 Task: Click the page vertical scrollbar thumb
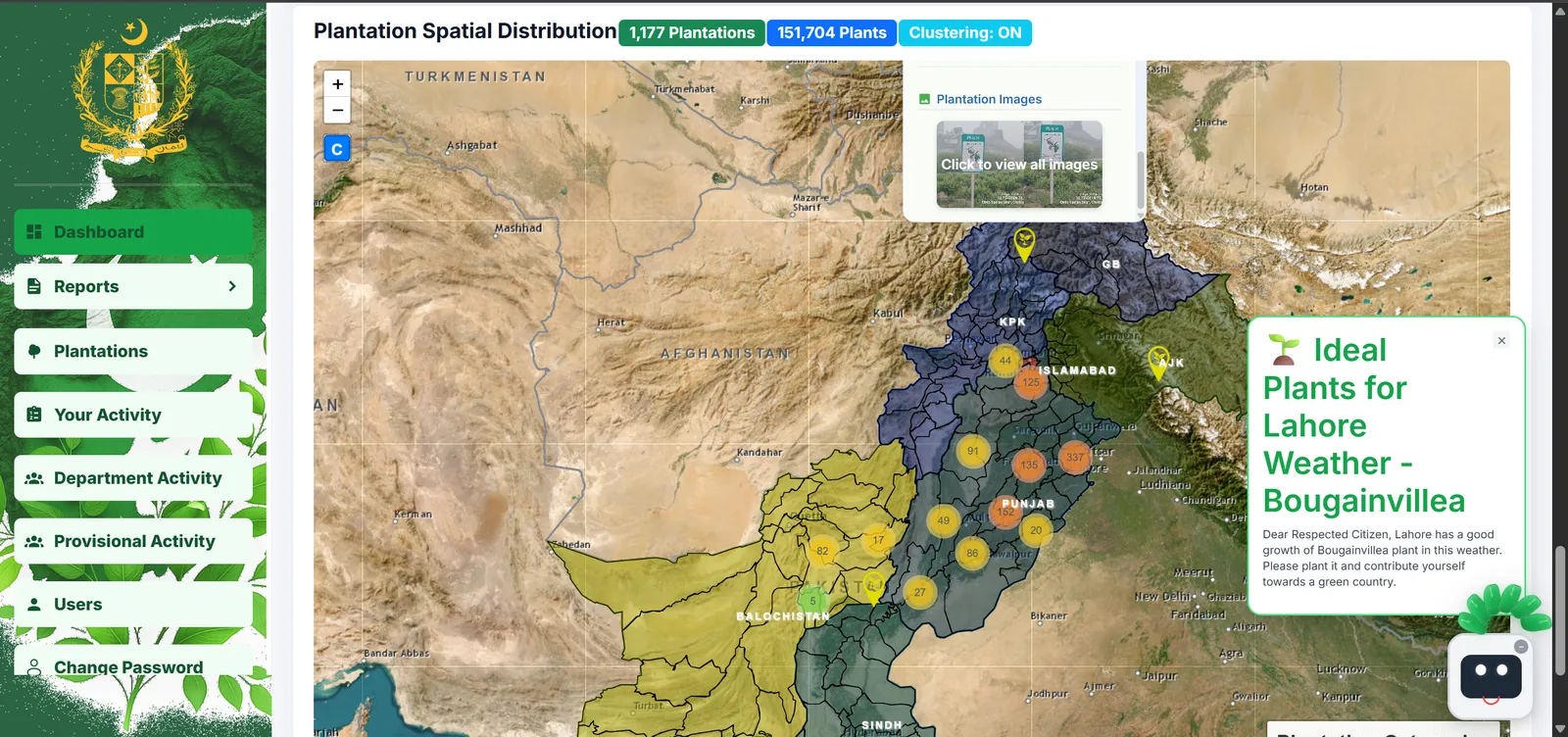click(x=1560, y=613)
